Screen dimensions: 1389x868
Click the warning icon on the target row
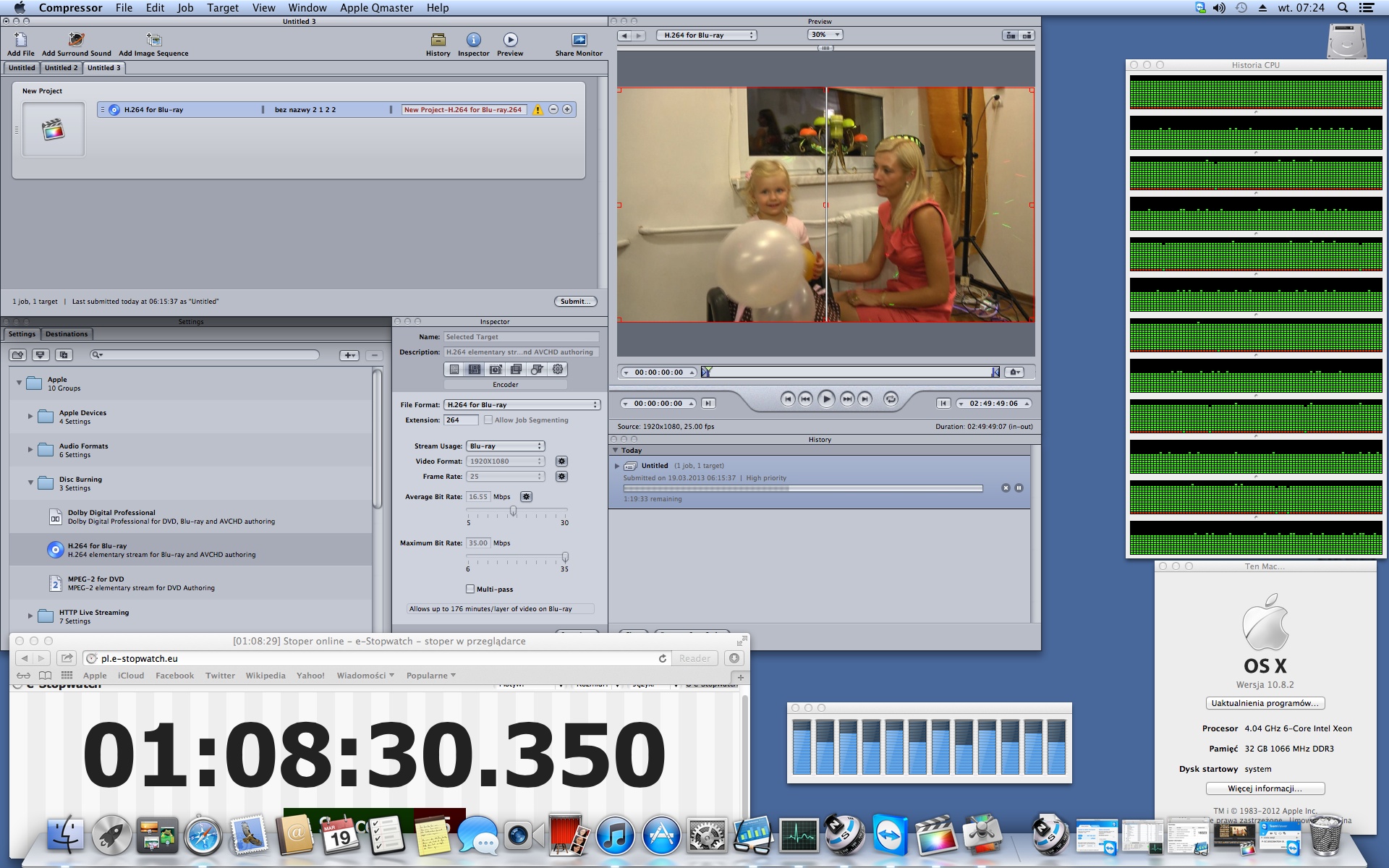click(x=538, y=110)
